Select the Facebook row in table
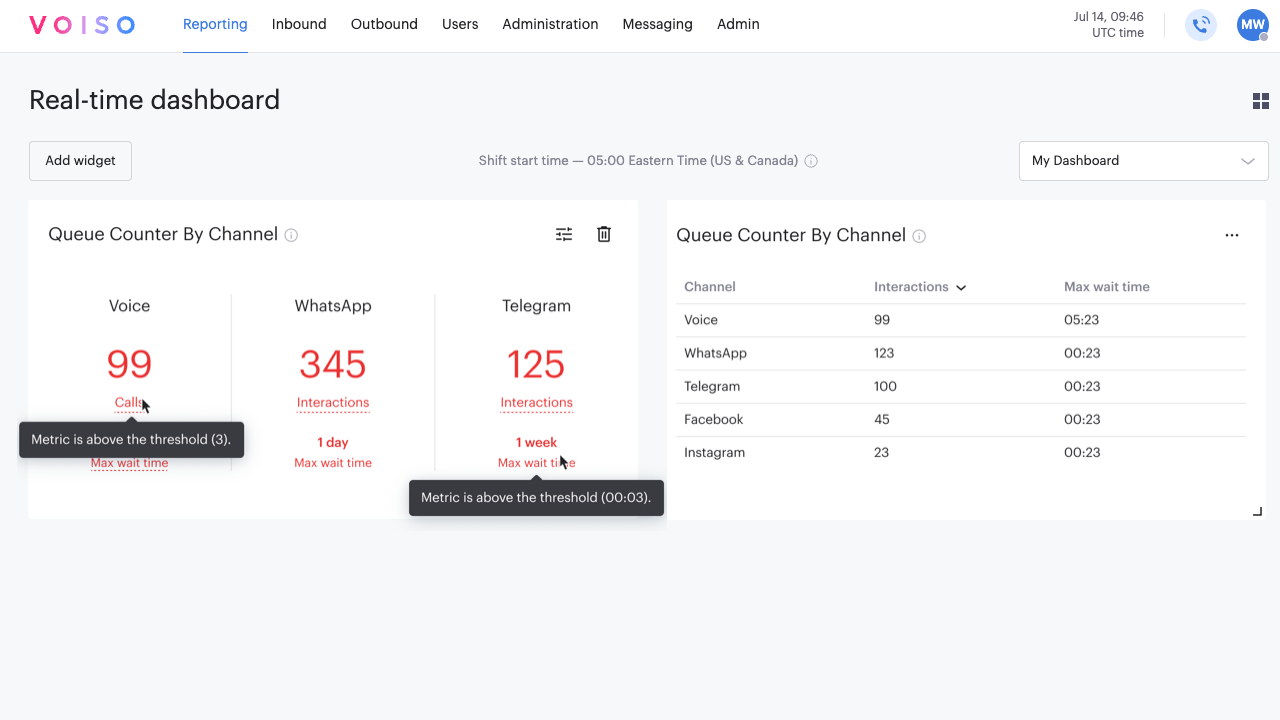 pos(961,419)
